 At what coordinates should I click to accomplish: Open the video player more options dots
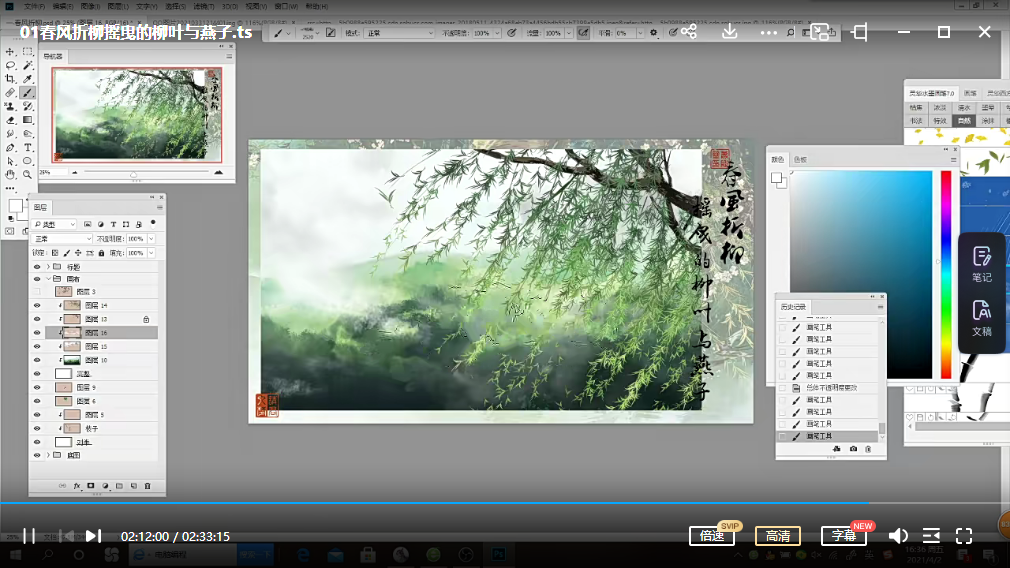[768, 32]
